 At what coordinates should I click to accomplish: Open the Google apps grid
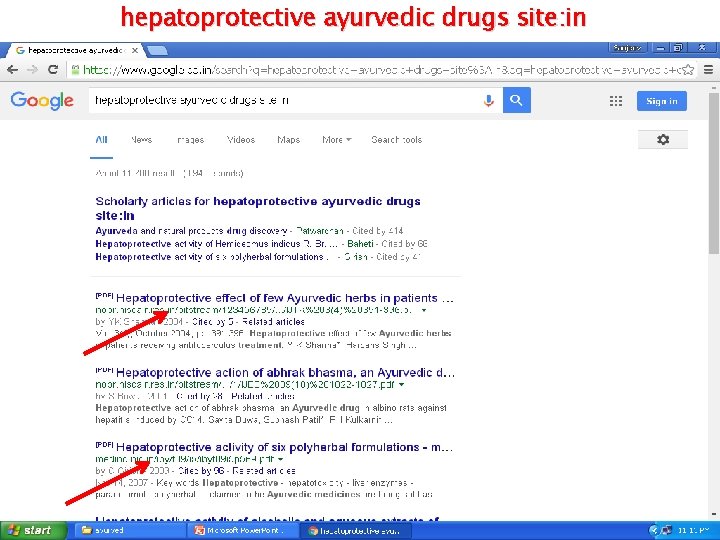[616, 101]
